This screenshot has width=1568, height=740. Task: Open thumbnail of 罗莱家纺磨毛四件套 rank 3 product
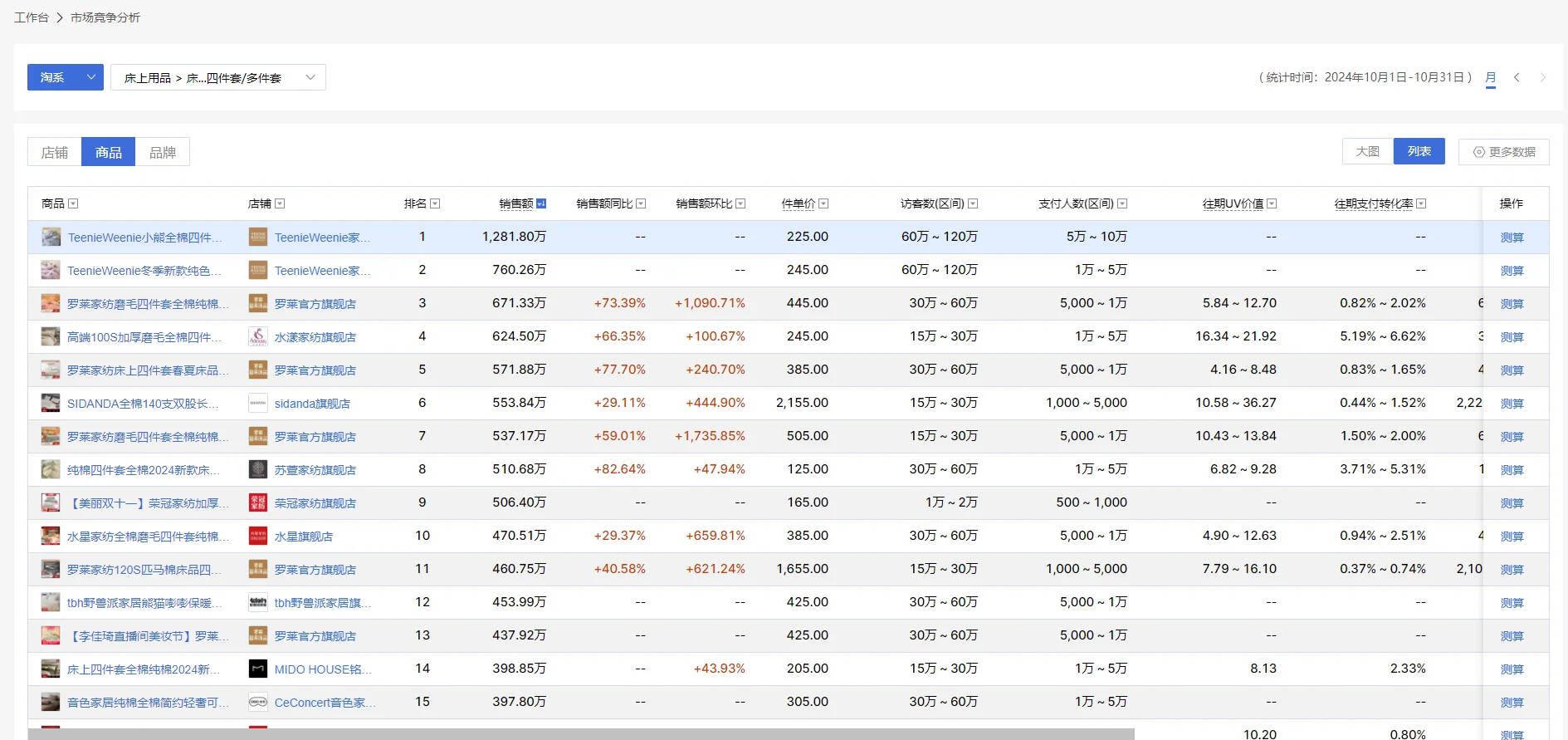(x=51, y=303)
